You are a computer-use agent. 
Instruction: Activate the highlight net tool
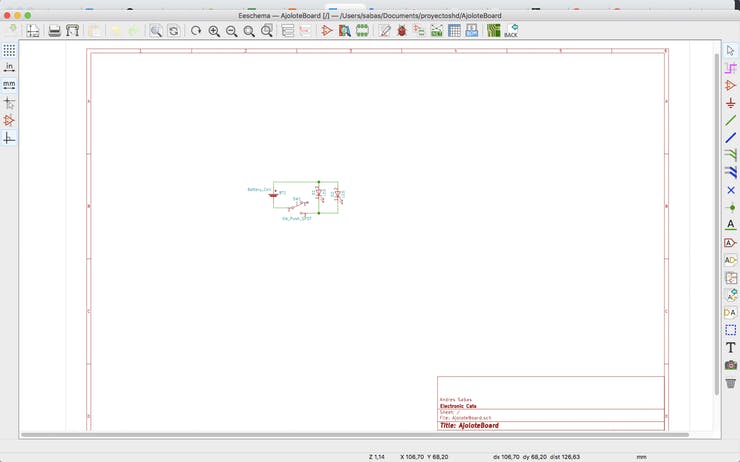click(x=731, y=68)
